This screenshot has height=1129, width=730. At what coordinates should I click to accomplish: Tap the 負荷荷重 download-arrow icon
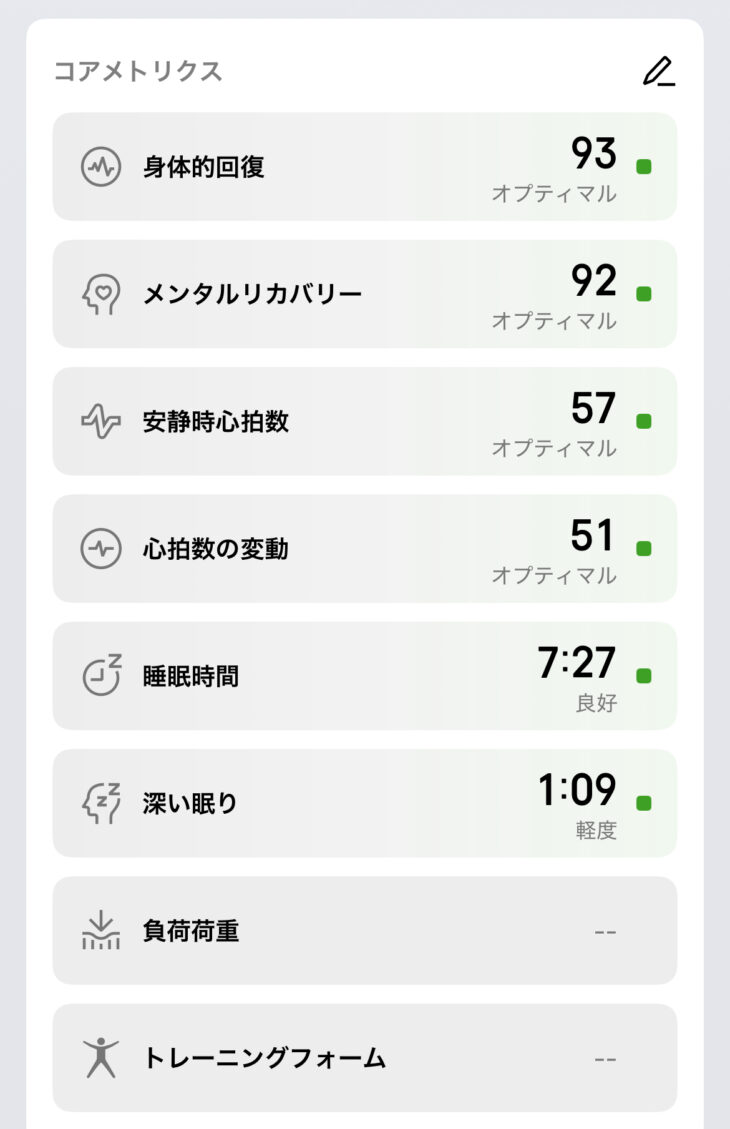[x=101, y=930]
